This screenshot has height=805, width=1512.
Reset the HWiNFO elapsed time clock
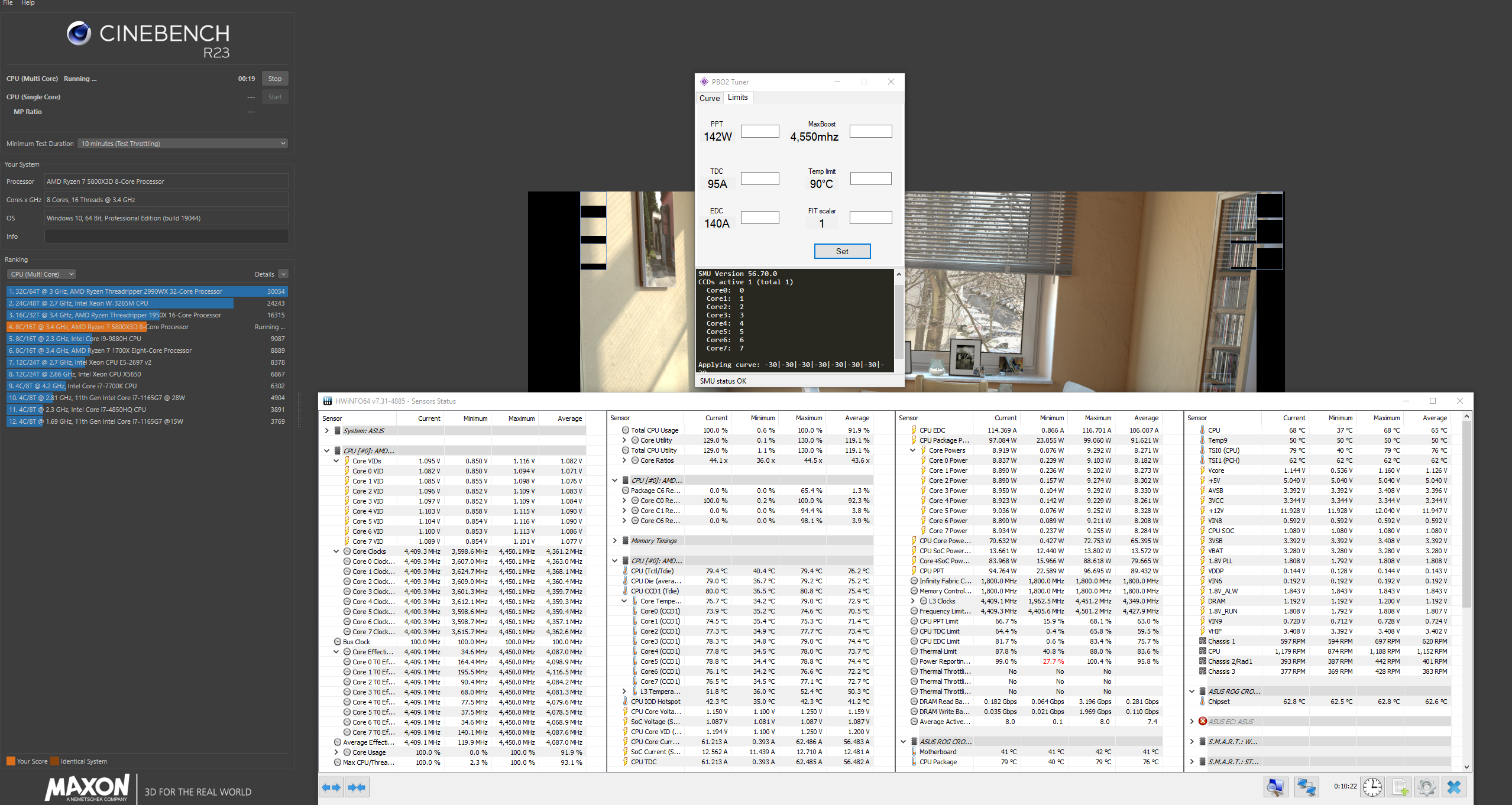1372,787
